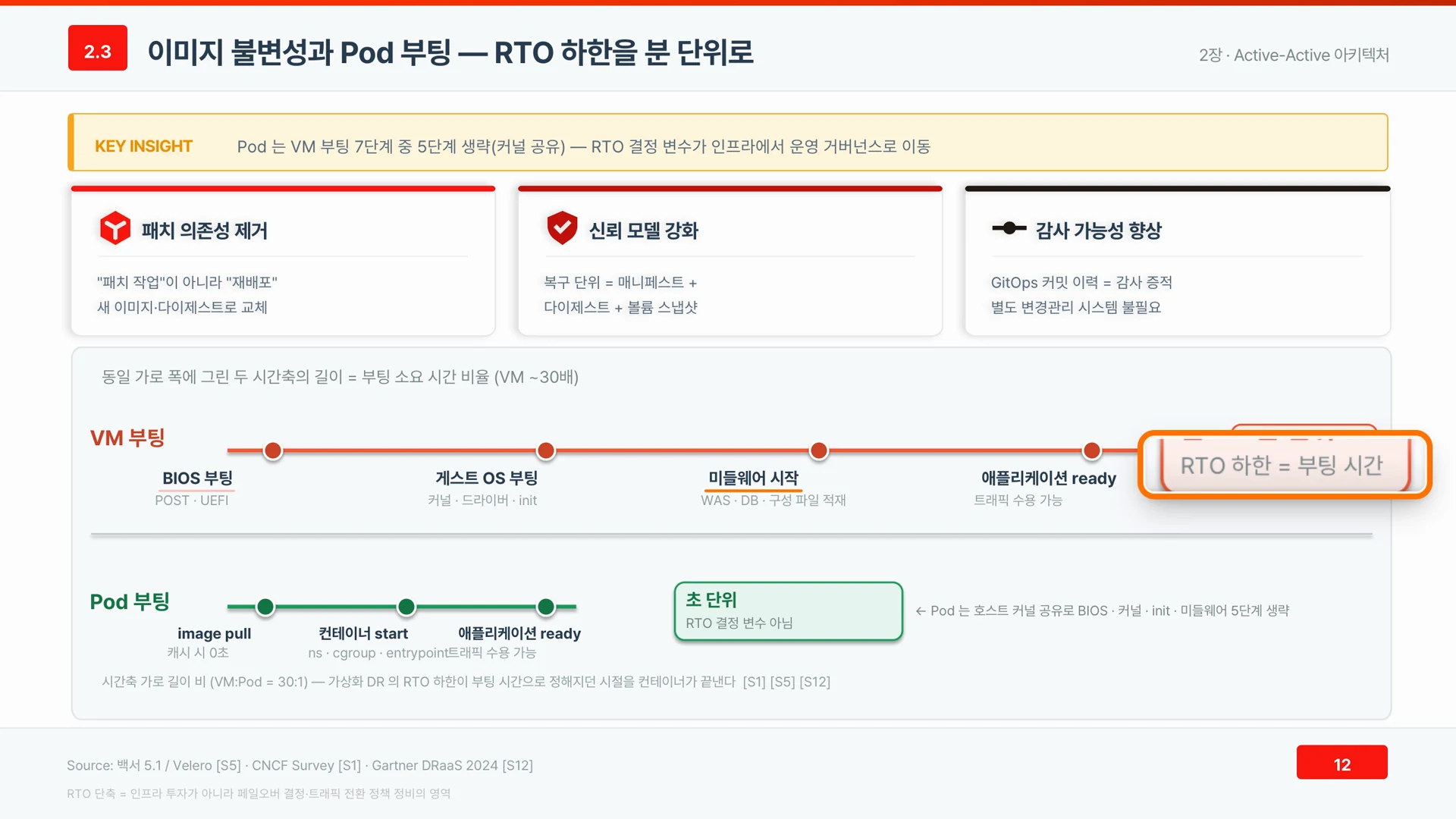
Task: Click the BIOS 부팅 timeline dot
Action: 273,451
